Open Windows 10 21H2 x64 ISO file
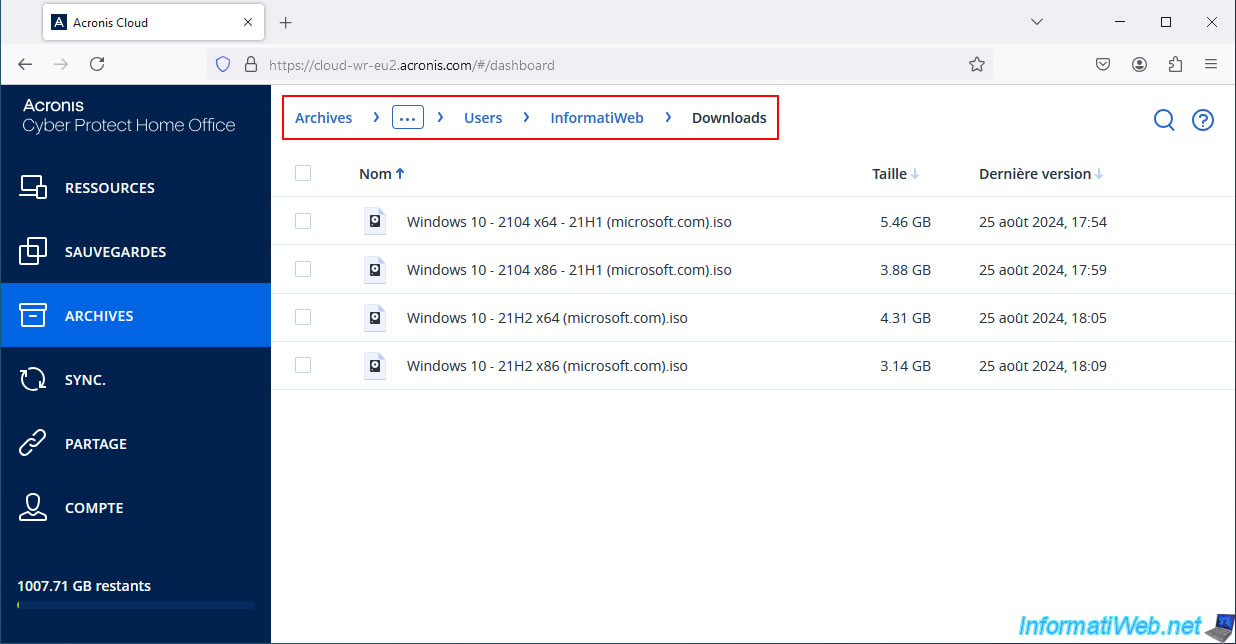The width and height of the screenshot is (1236, 644). 547,318
